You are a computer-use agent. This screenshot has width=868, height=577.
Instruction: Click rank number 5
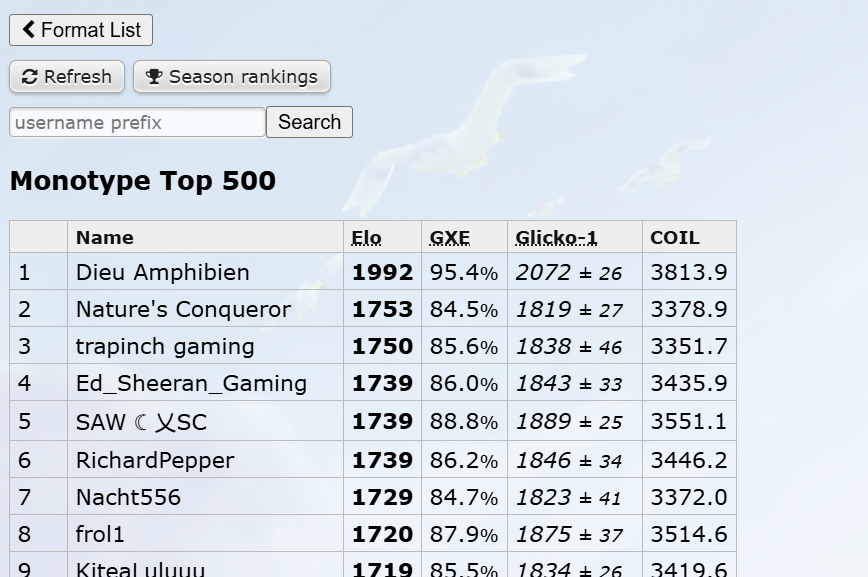(x=24, y=422)
